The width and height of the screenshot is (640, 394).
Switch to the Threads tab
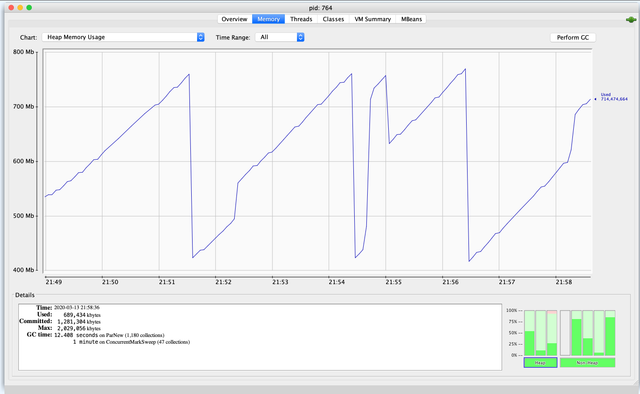(x=301, y=19)
